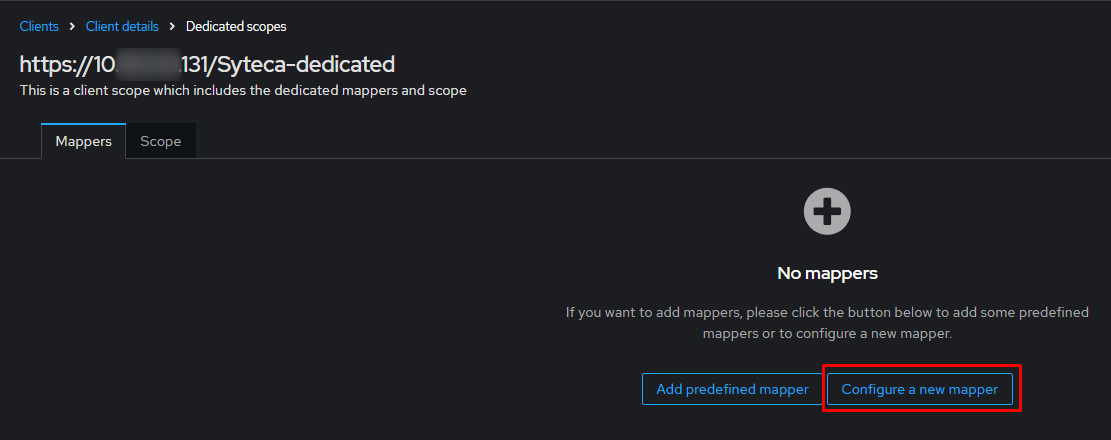Click the chevron separator after Clients breadcrumb
Screen dimensions: 1111x440
72,27
